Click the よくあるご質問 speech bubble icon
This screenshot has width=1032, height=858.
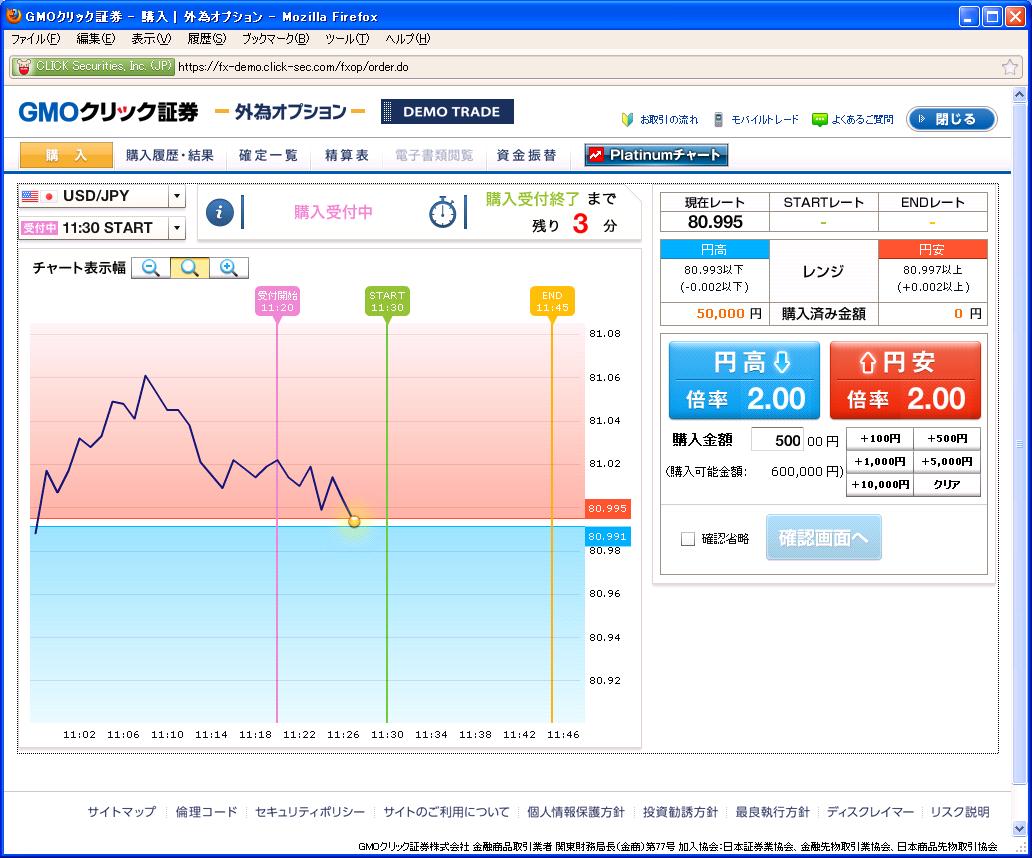819,120
